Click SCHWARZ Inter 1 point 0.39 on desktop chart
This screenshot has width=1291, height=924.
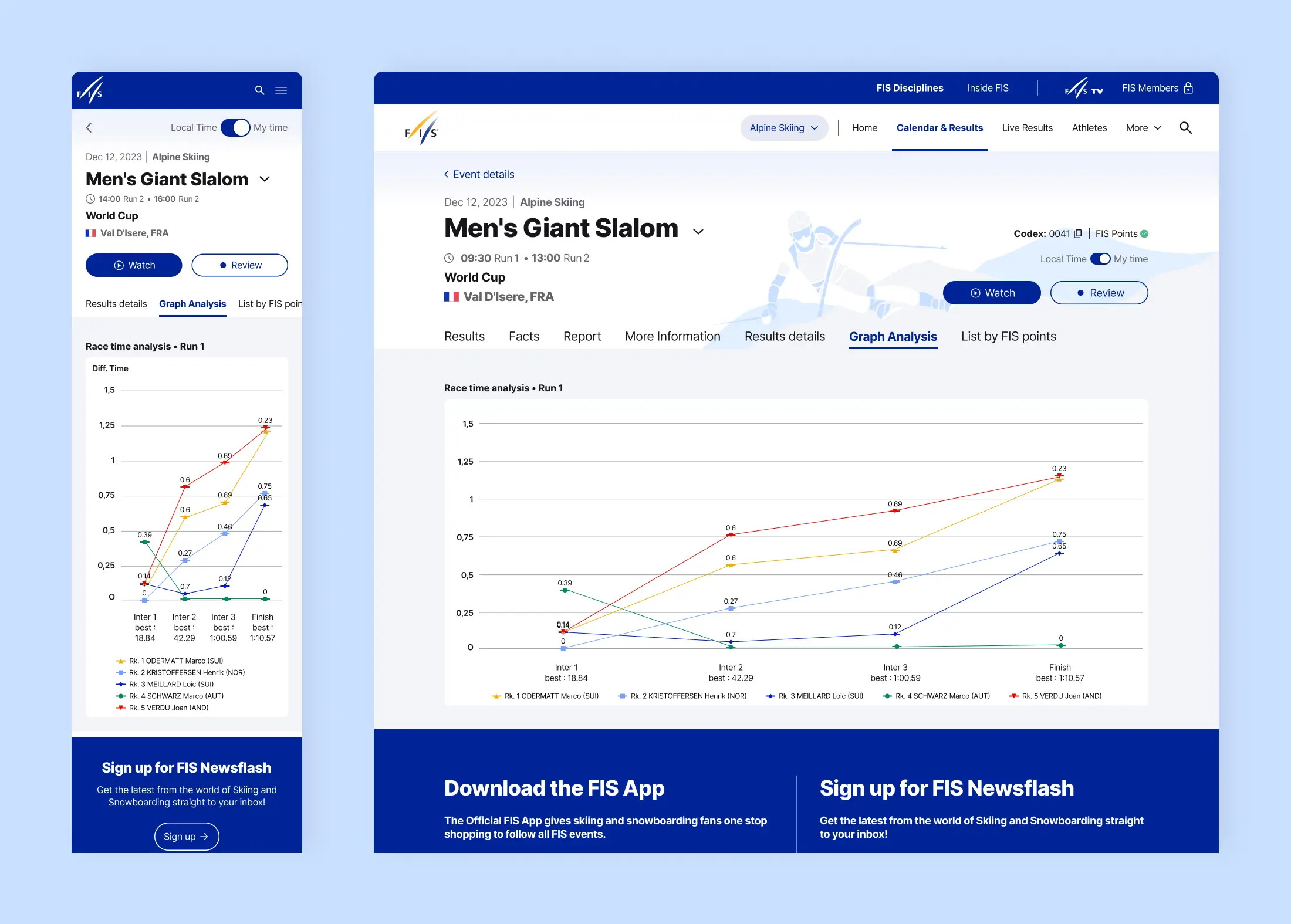click(x=565, y=590)
